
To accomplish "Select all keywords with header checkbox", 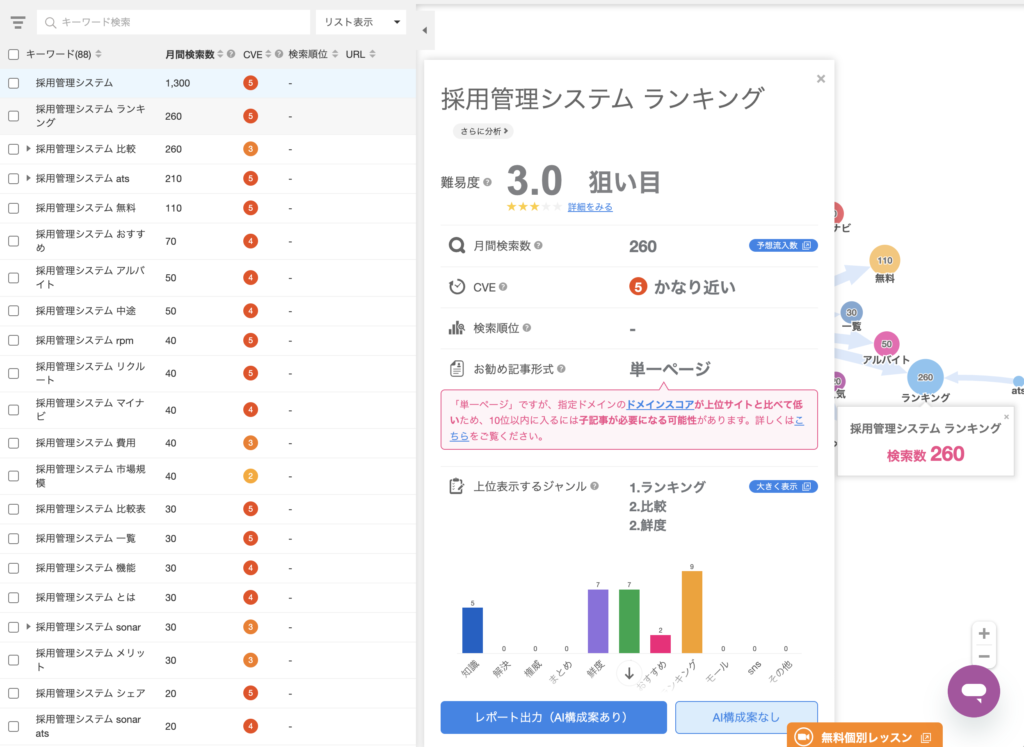I will click(14, 54).
